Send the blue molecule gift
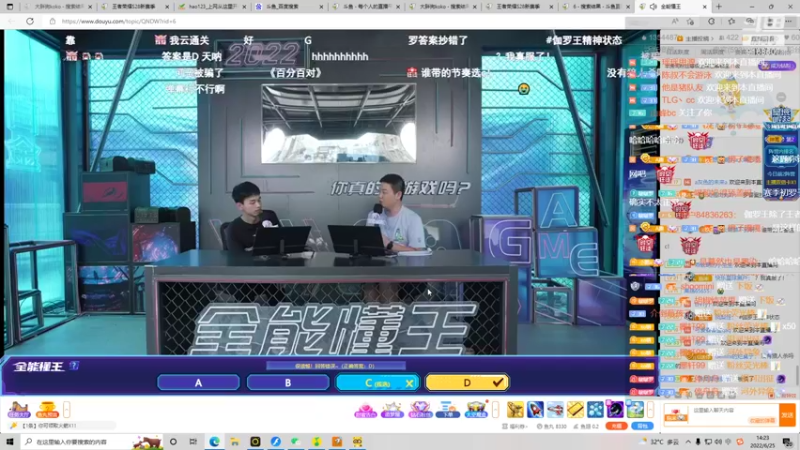800x450 pixels. coord(595,409)
